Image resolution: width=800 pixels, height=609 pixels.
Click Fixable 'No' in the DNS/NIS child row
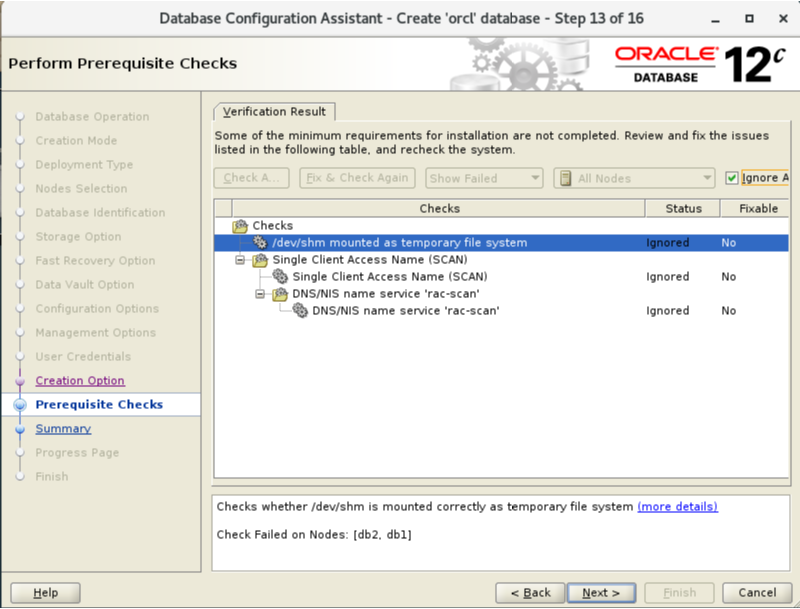(729, 311)
